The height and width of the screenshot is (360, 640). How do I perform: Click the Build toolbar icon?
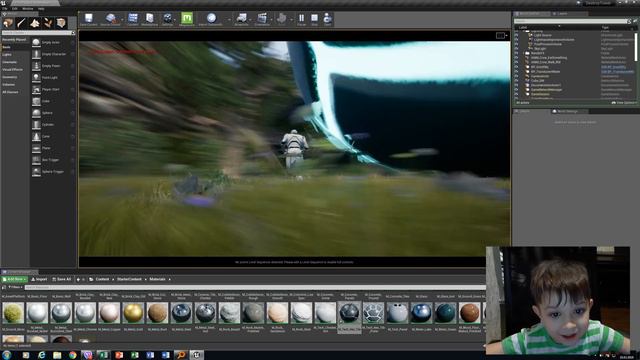click(x=281, y=19)
